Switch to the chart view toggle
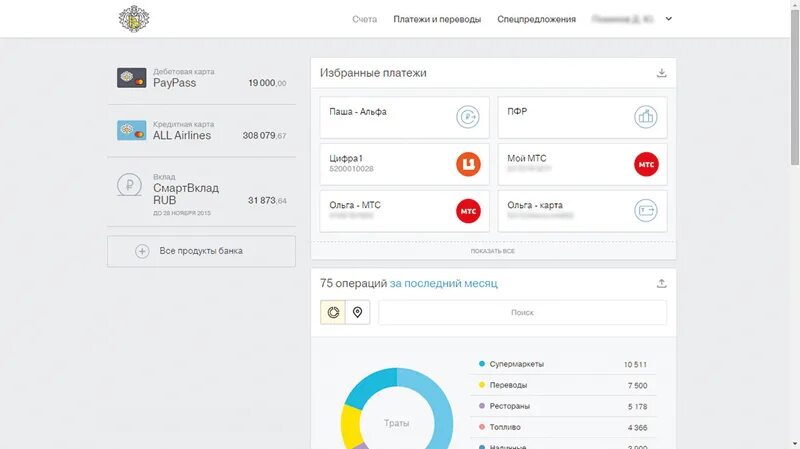 coord(333,312)
